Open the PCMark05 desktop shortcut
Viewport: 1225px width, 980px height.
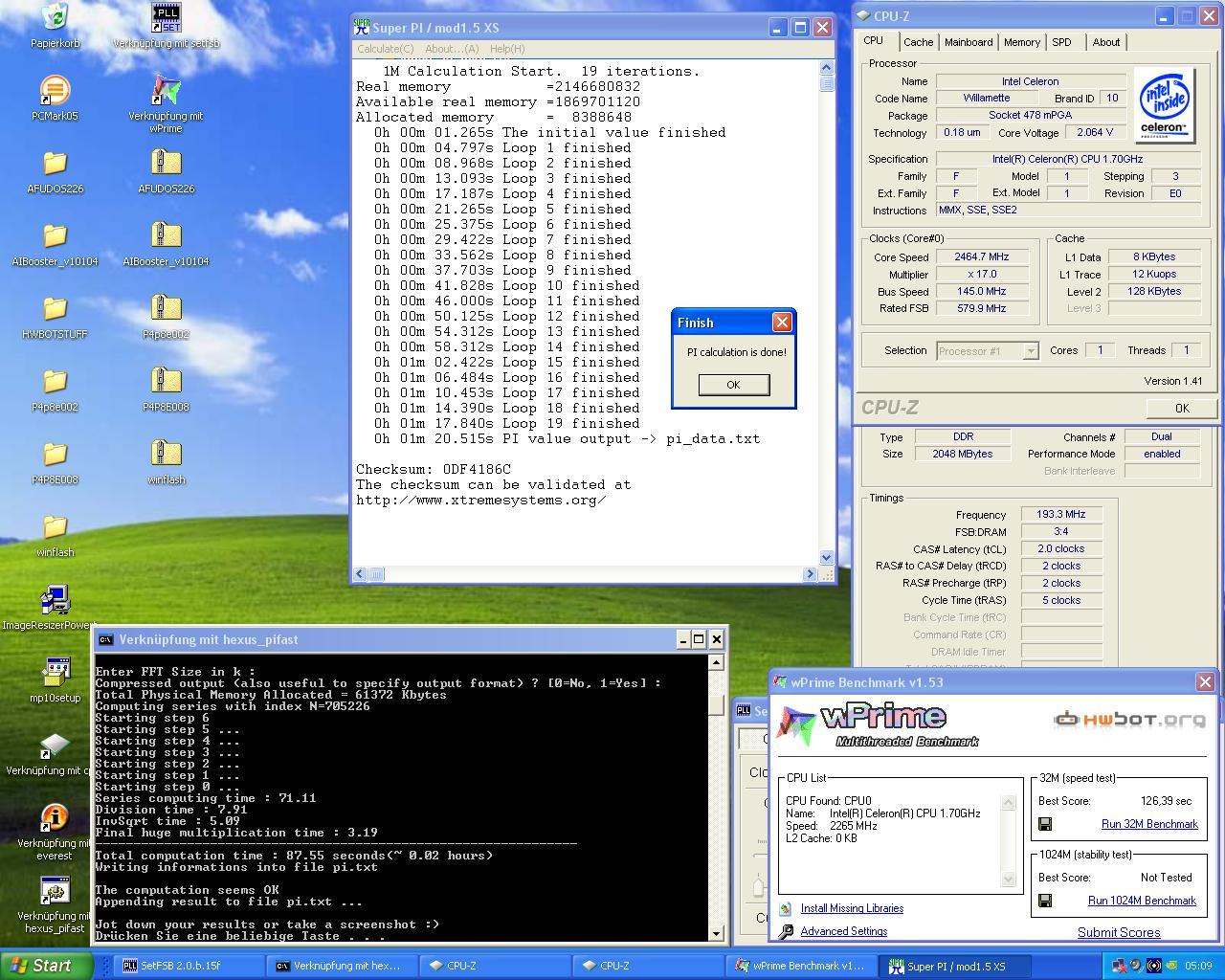pyautogui.click(x=55, y=90)
